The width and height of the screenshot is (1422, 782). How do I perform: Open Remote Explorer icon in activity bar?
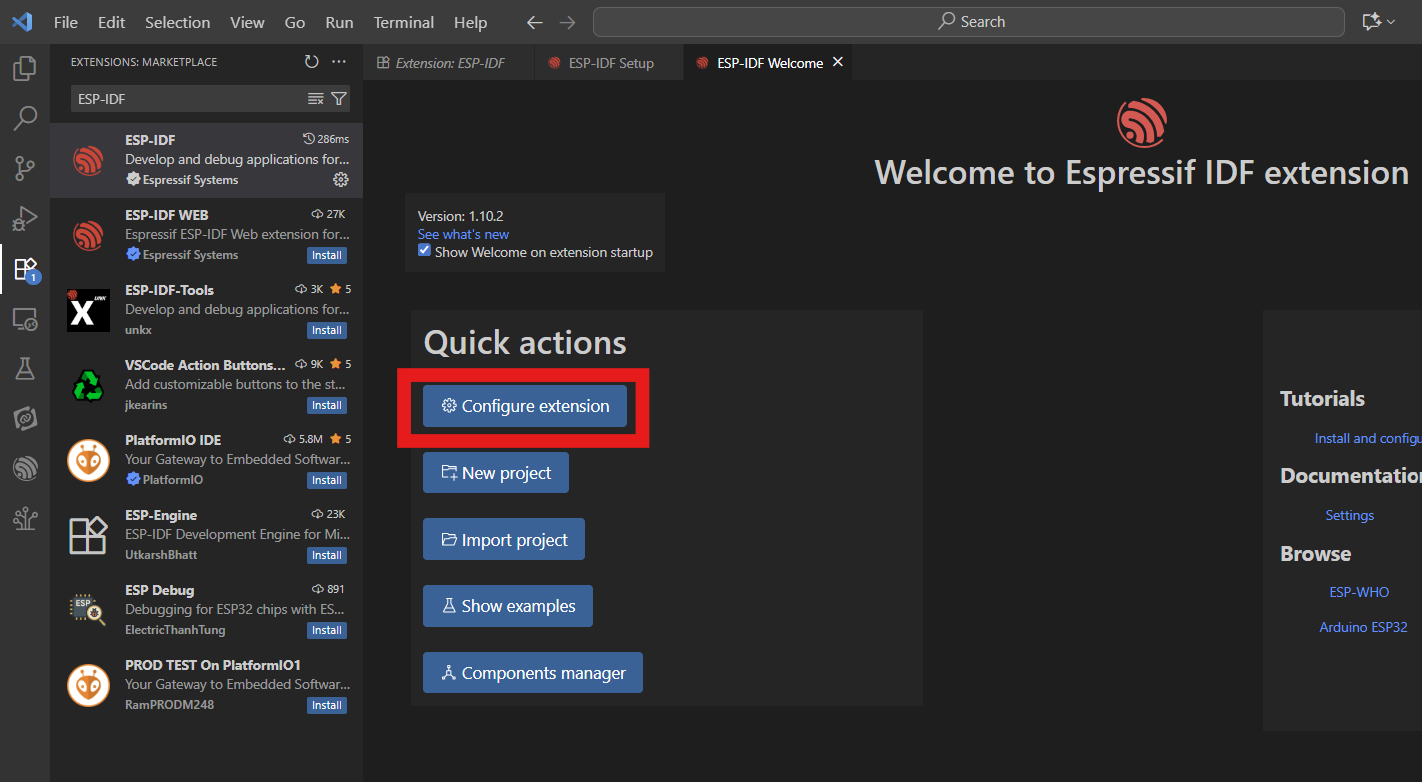coord(25,319)
